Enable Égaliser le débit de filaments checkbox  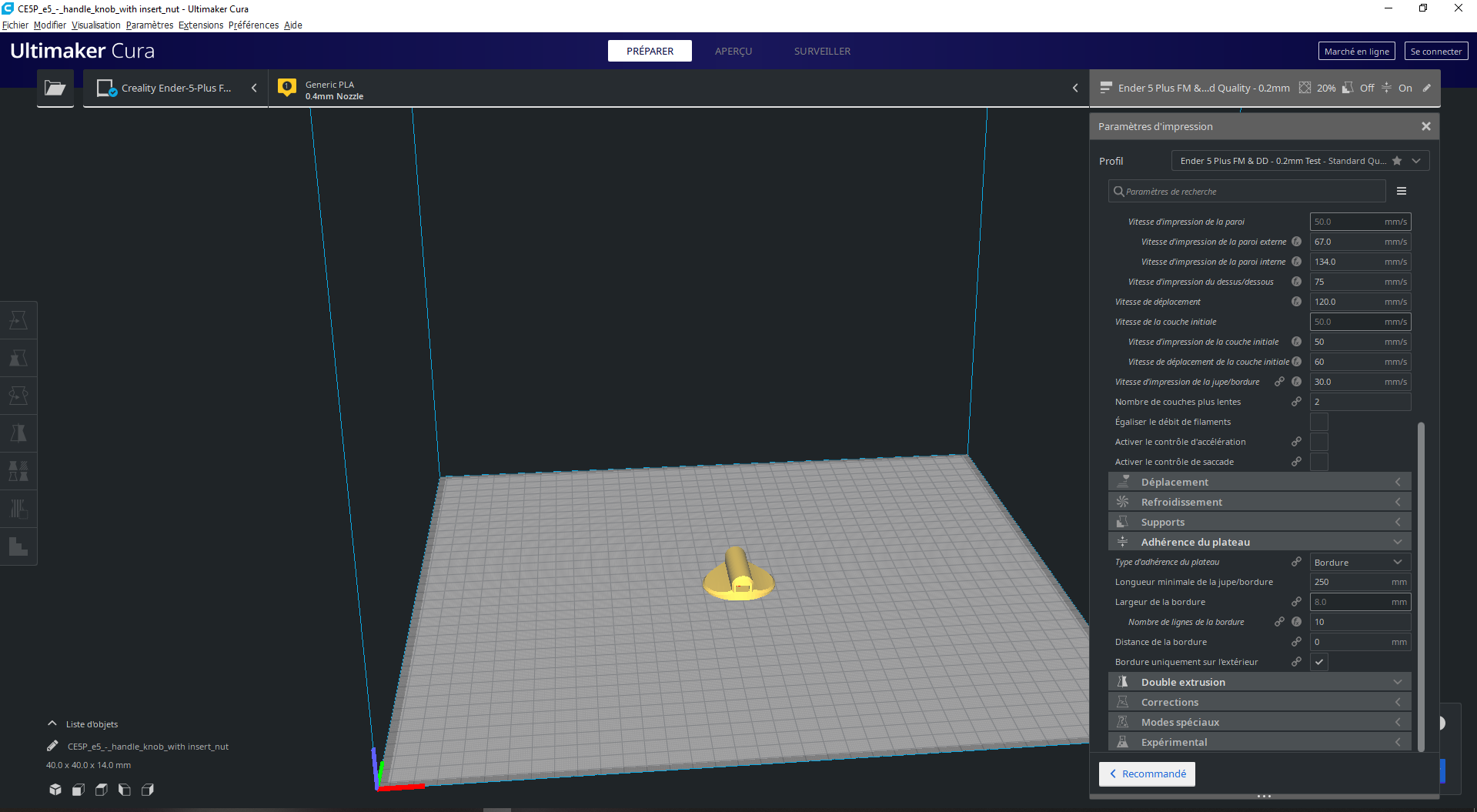click(1319, 422)
